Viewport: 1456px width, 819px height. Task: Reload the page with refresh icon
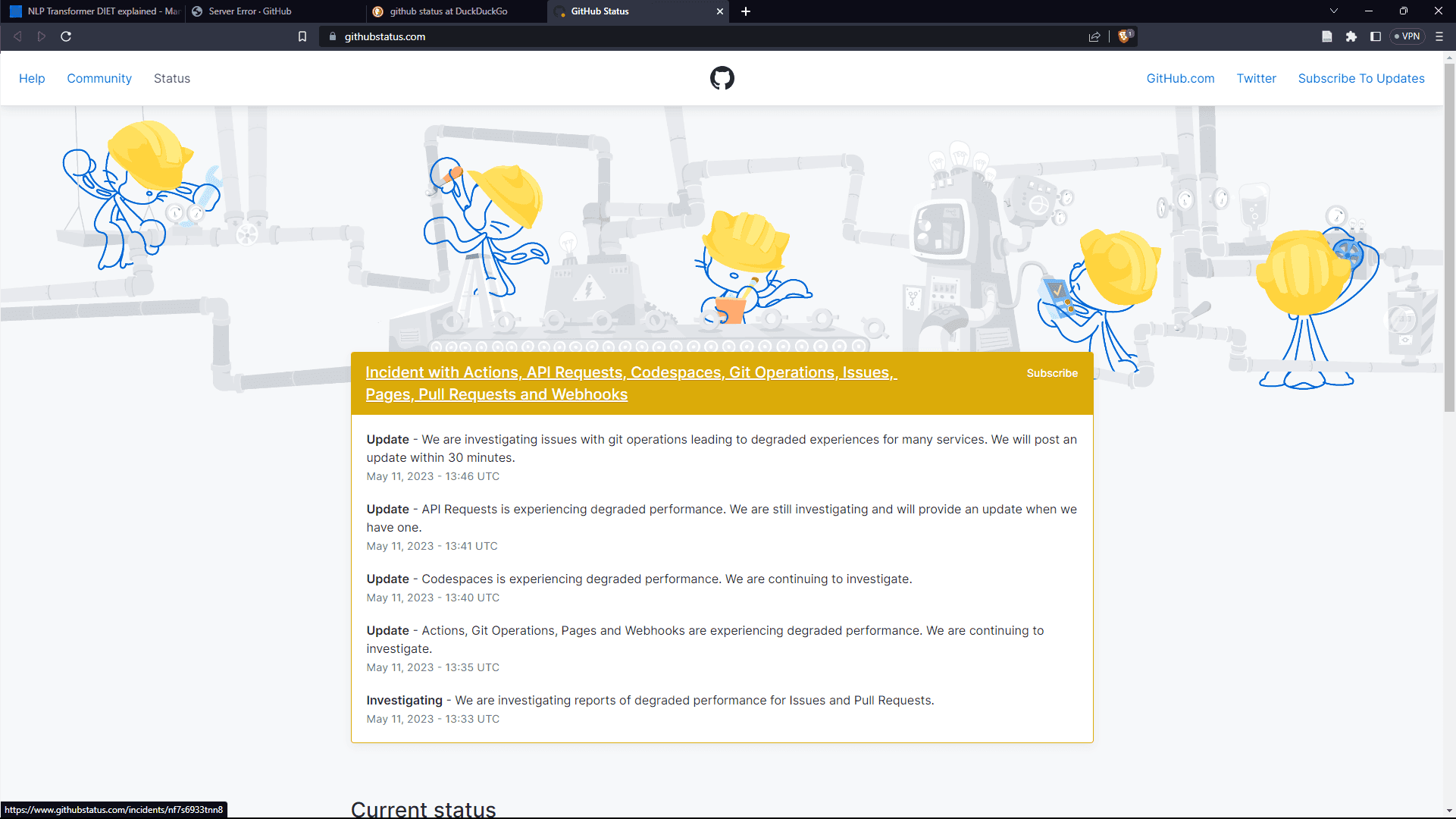[66, 36]
